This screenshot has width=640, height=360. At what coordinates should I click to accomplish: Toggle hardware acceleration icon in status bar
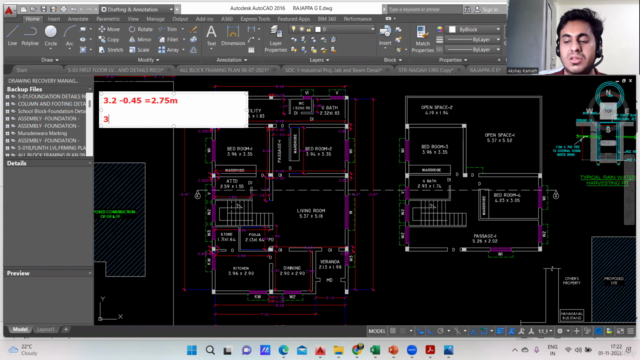tap(599, 331)
